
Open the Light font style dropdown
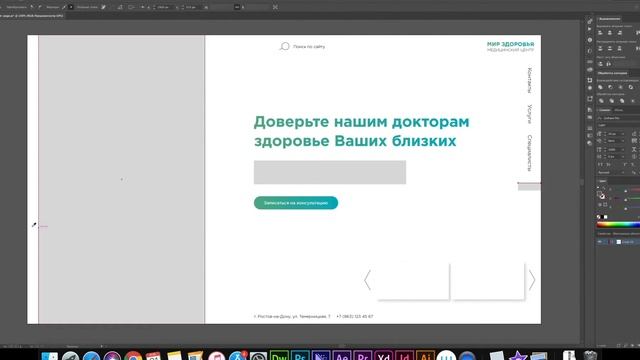click(618, 125)
